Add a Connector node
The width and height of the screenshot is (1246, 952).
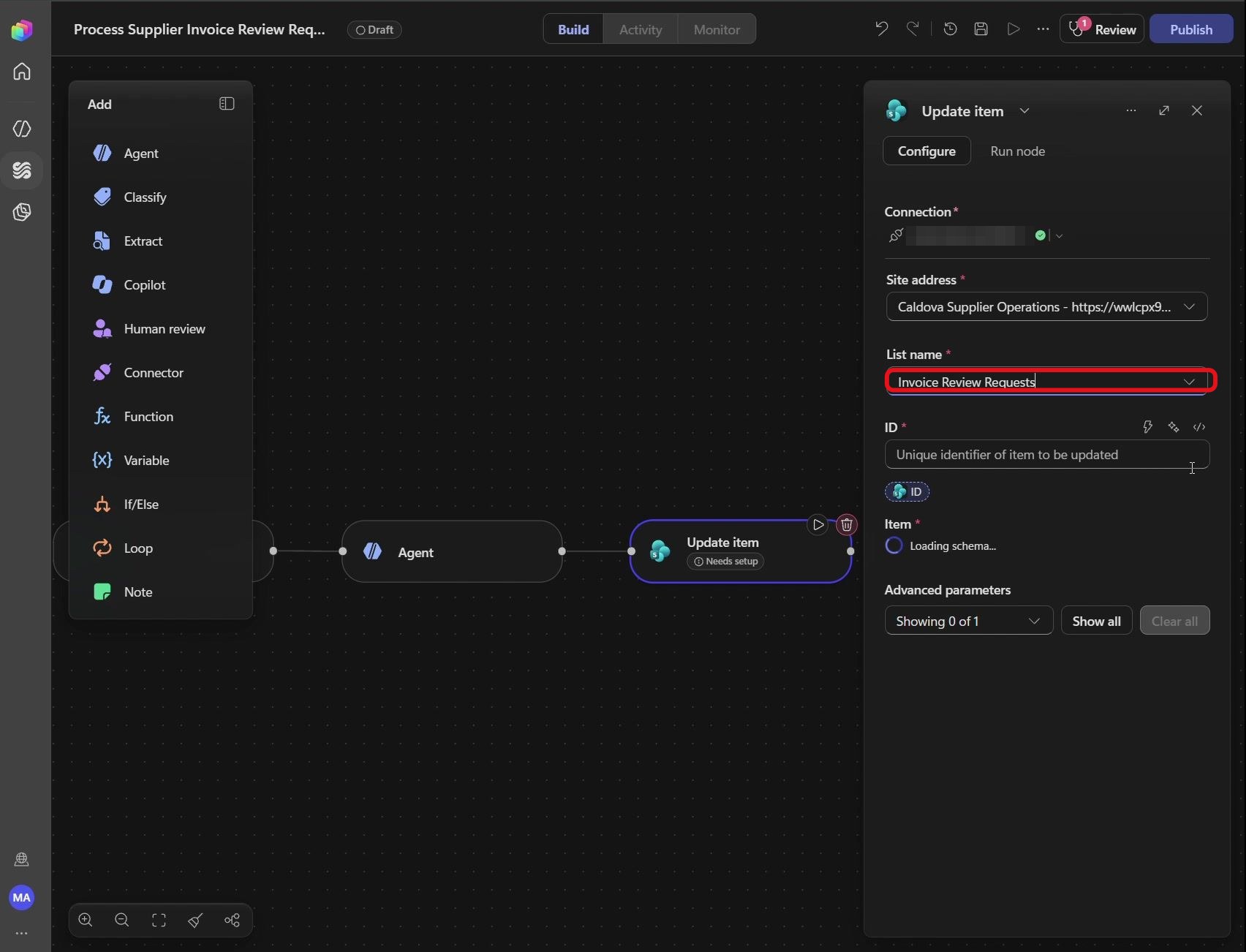[161, 373]
